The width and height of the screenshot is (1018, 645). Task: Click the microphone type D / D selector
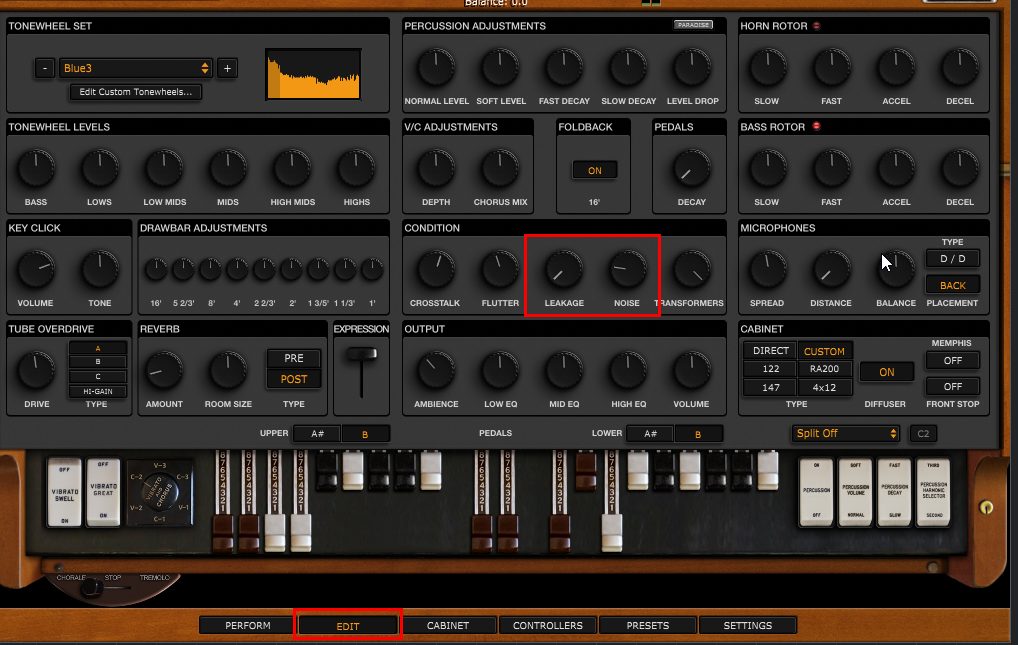point(952,259)
